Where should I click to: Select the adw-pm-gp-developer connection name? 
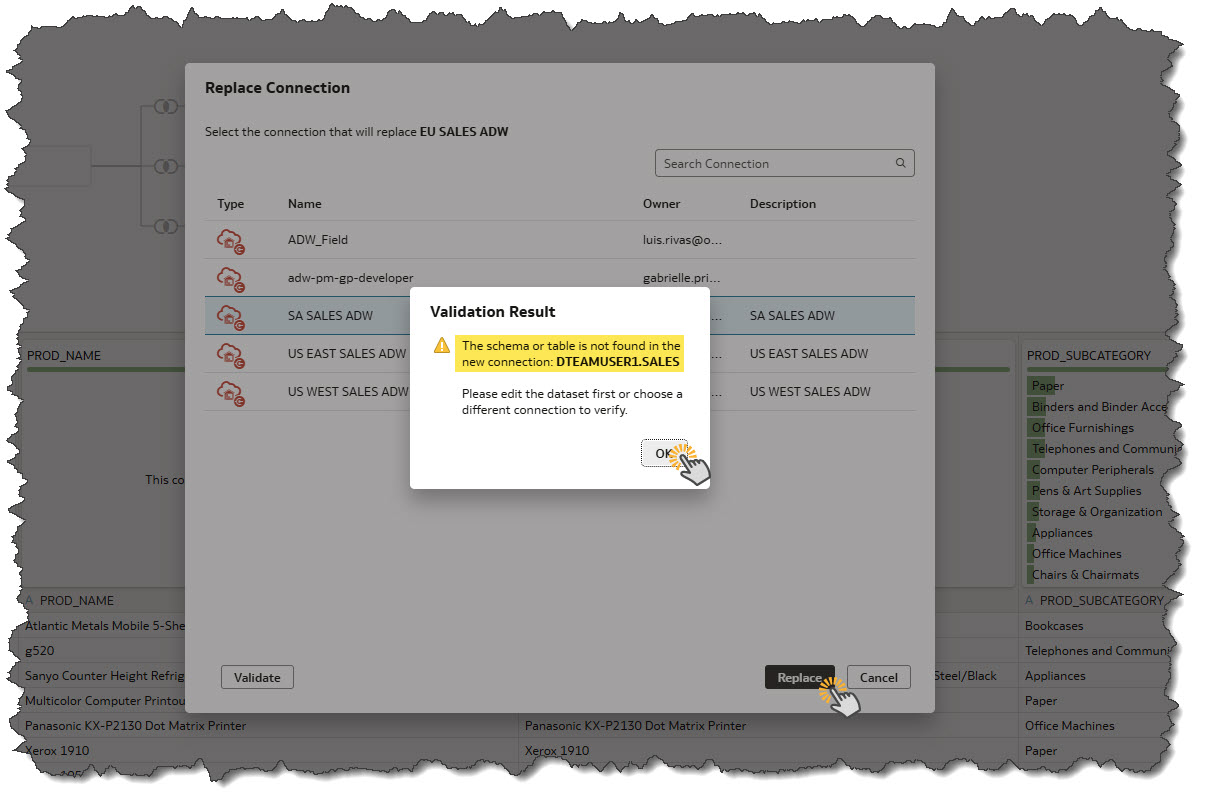[x=350, y=278]
